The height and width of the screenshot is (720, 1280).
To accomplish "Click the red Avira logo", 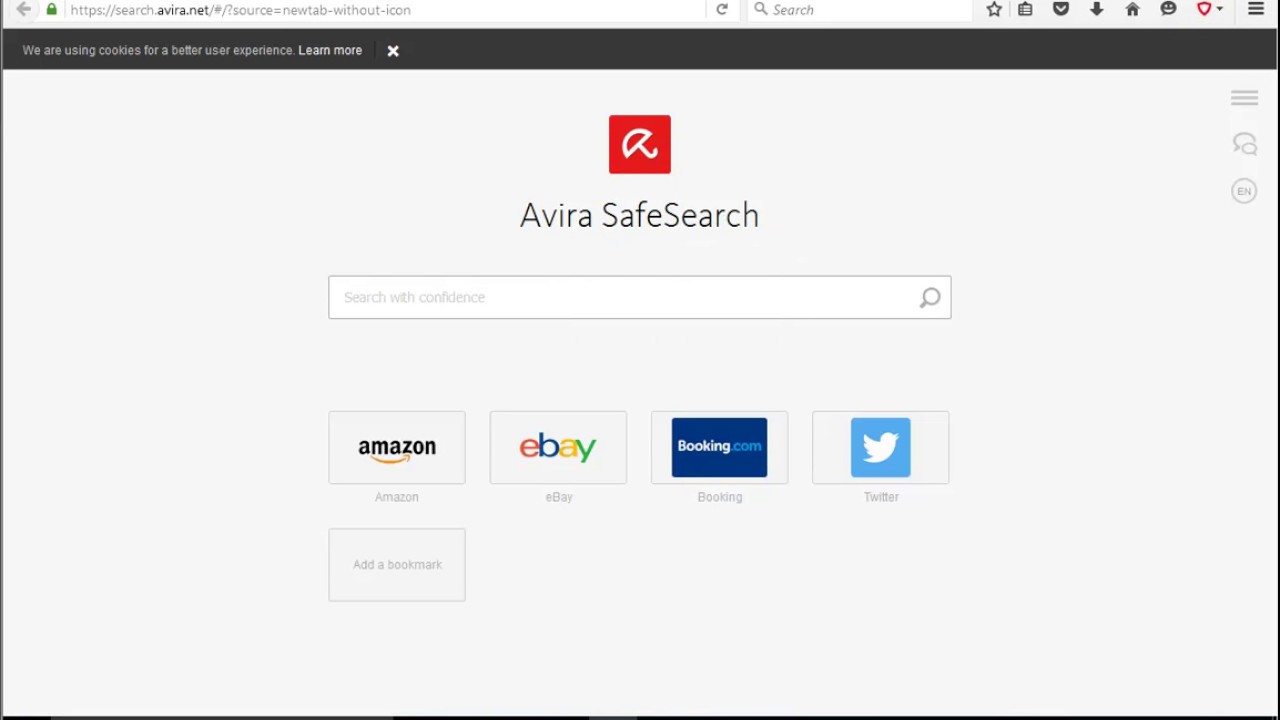I will tap(640, 144).
